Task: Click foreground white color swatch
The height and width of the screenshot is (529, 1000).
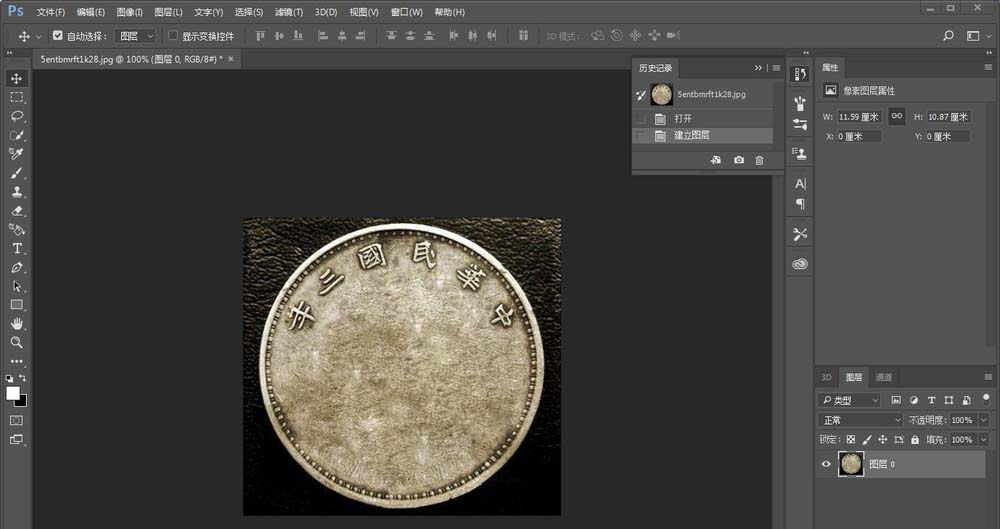Action: (13, 393)
